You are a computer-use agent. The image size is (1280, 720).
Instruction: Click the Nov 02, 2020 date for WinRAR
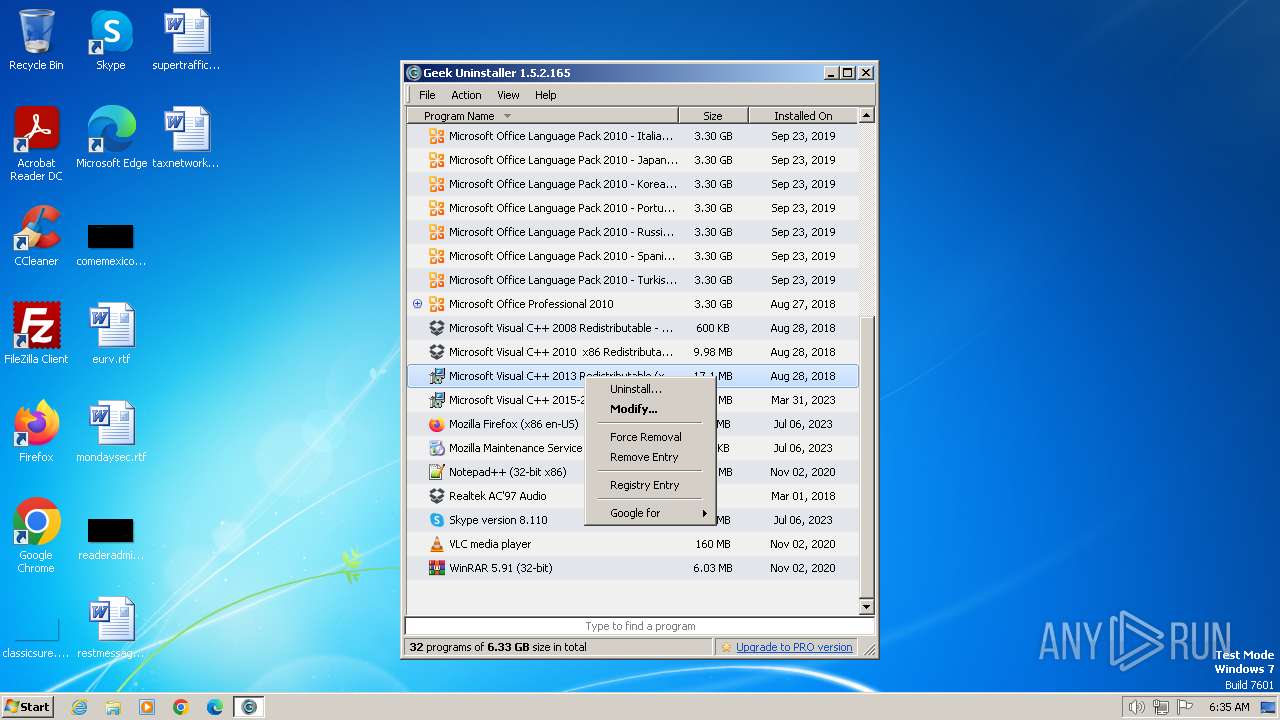click(803, 568)
